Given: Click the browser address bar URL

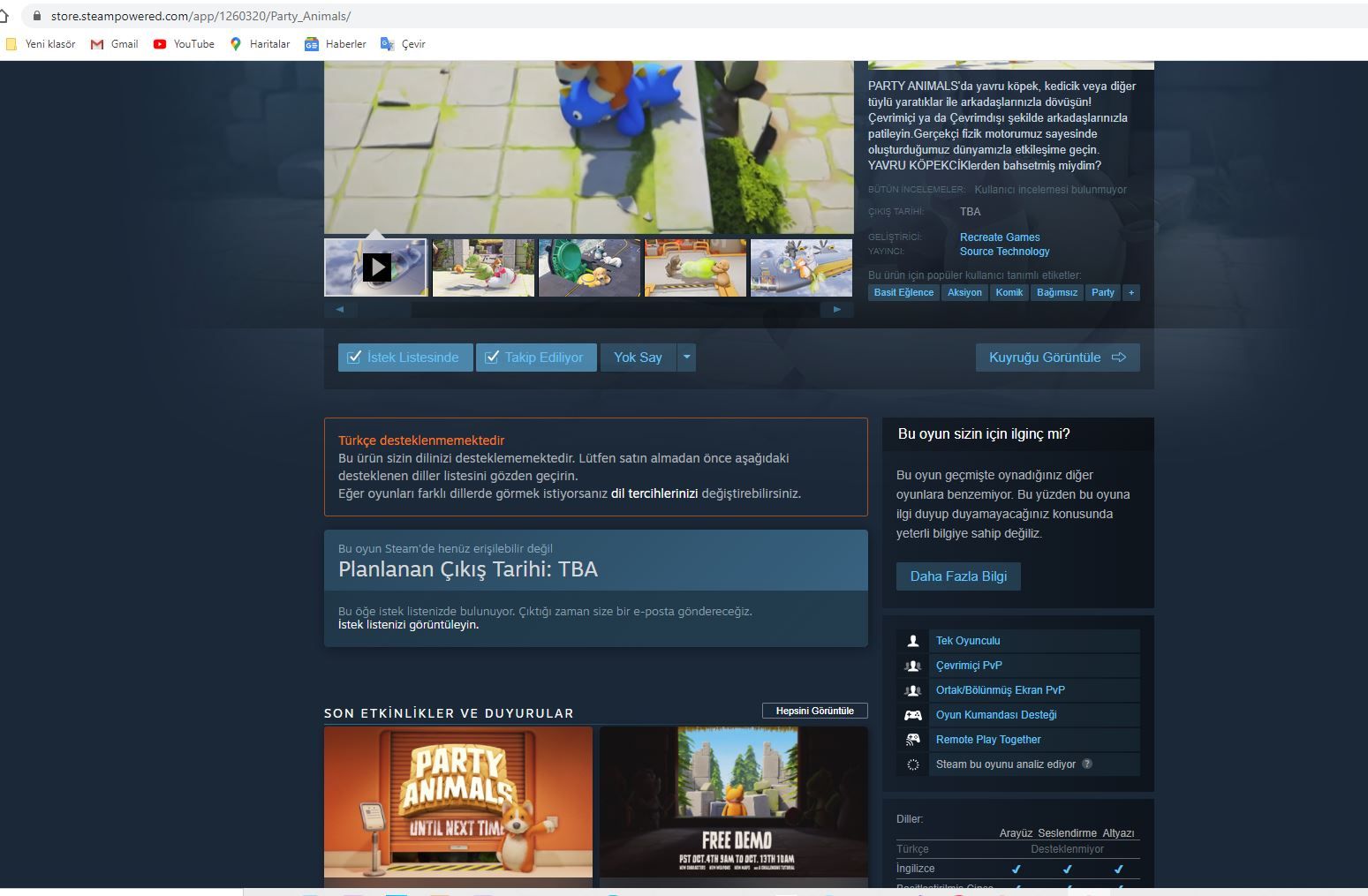Looking at the screenshot, I should pyautogui.click(x=200, y=16).
